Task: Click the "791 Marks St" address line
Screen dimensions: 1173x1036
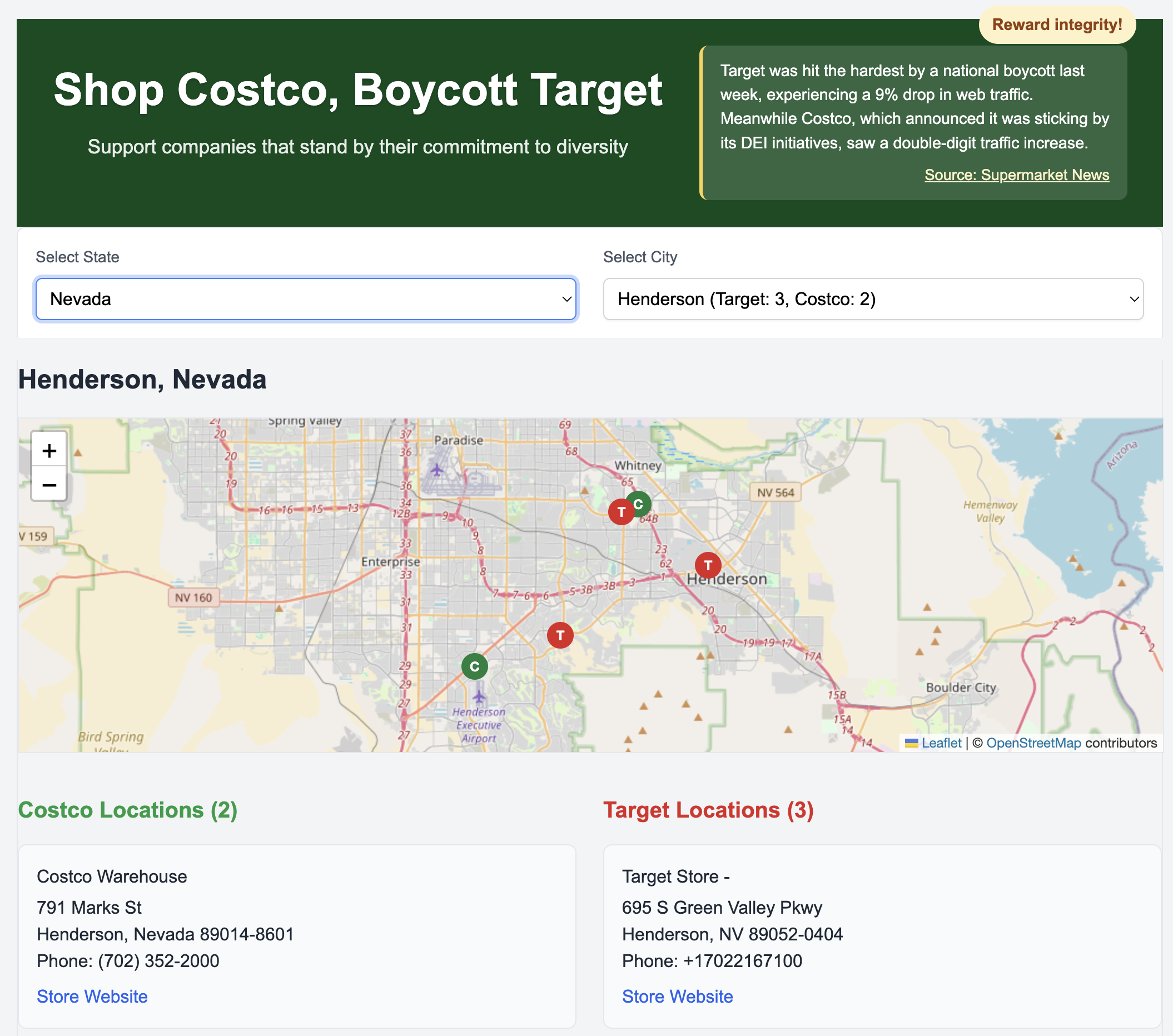Action: (89, 908)
